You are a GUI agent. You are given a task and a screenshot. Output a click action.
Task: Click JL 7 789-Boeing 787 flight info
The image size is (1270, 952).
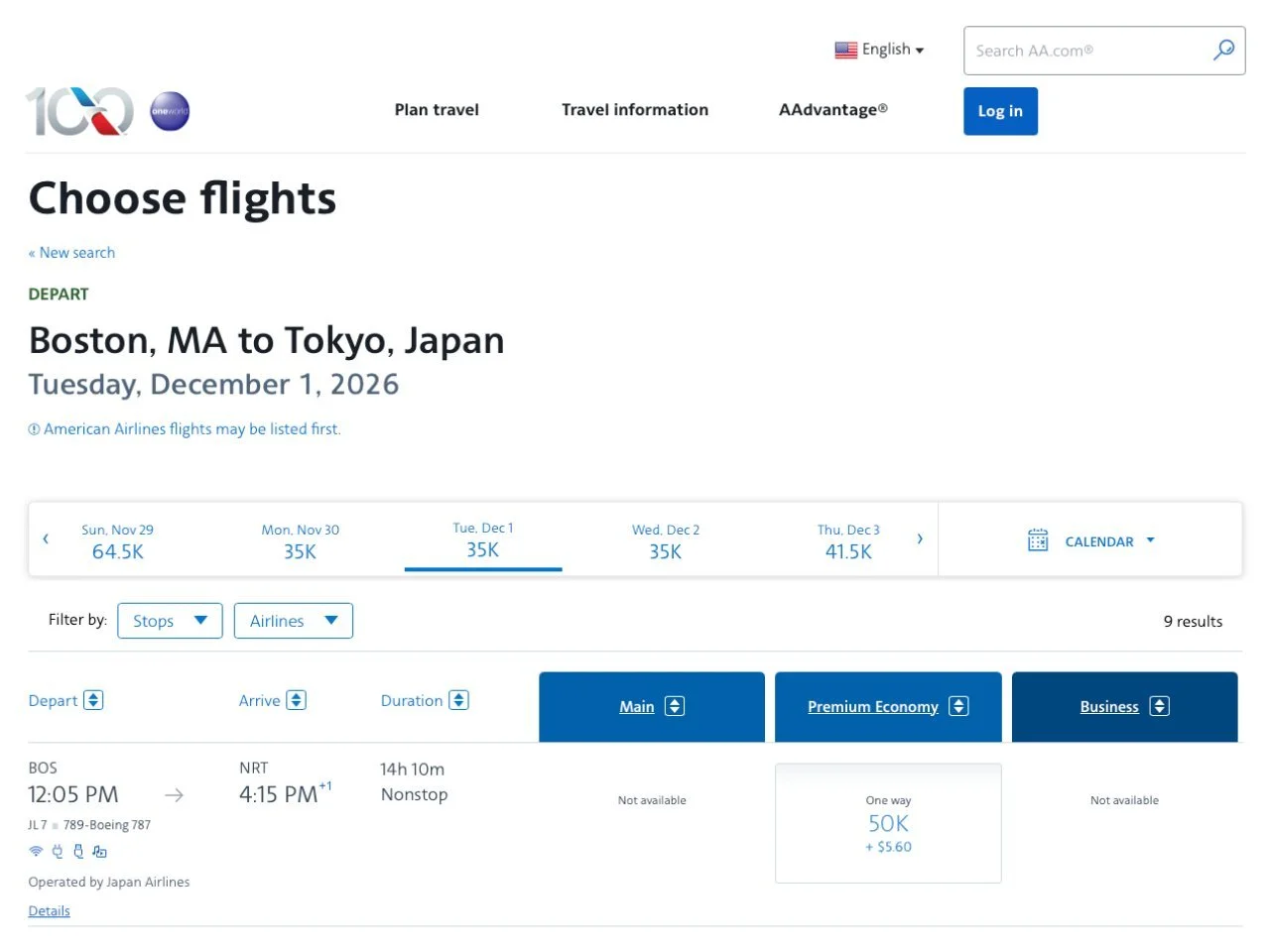click(89, 825)
